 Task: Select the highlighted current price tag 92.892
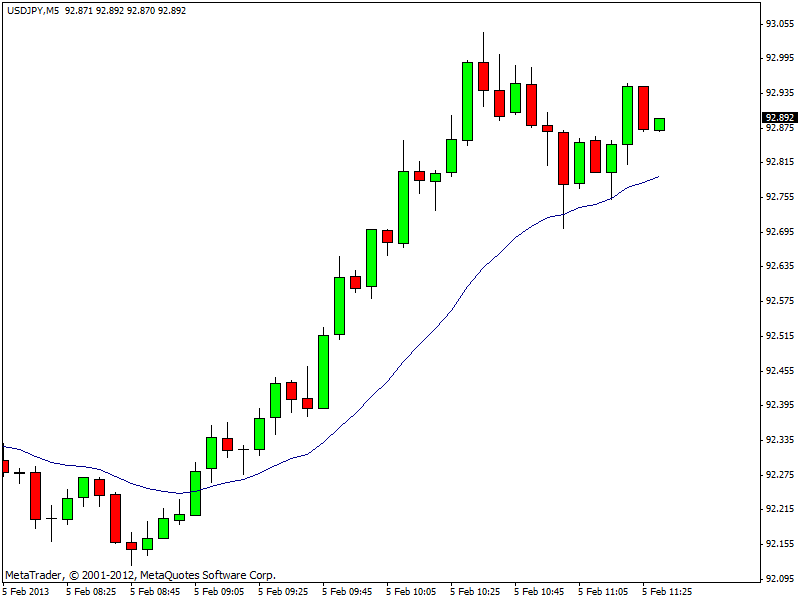[x=780, y=117]
